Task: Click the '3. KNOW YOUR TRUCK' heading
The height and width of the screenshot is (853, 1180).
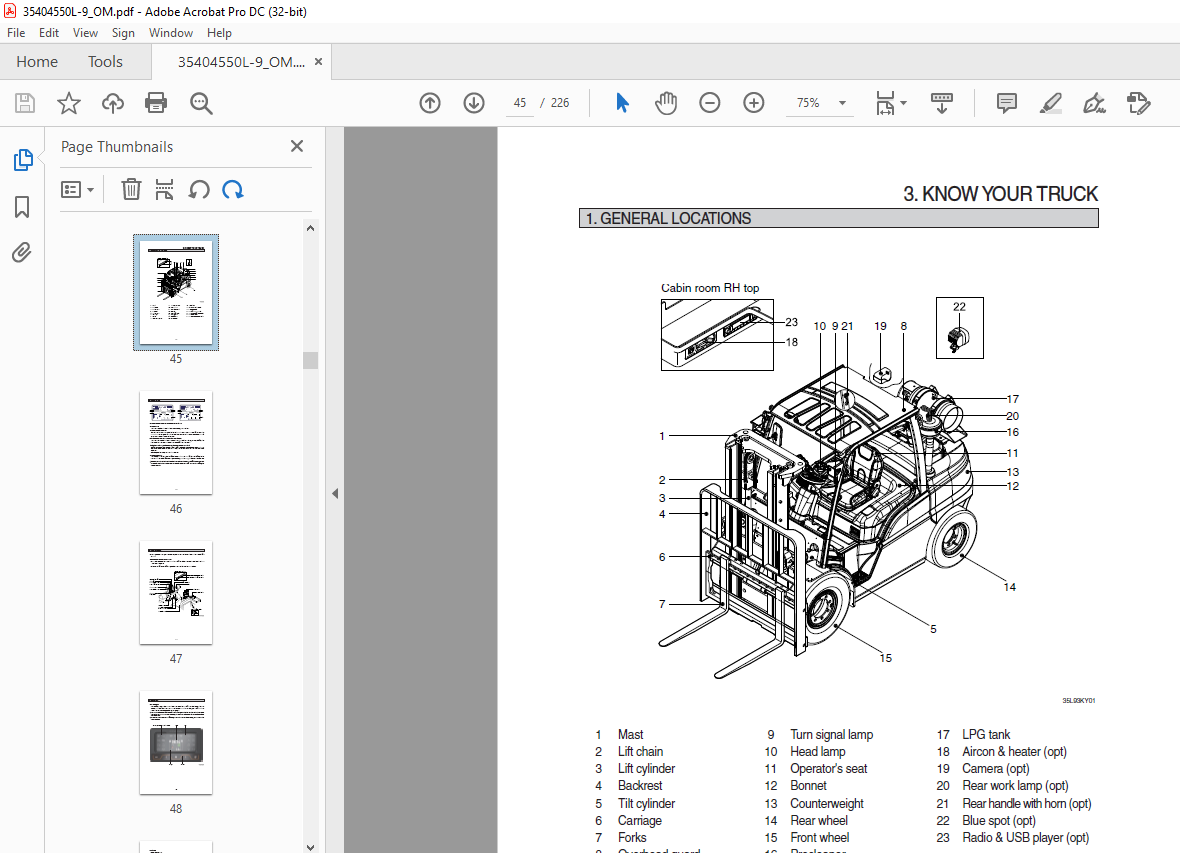Action: tap(1000, 194)
